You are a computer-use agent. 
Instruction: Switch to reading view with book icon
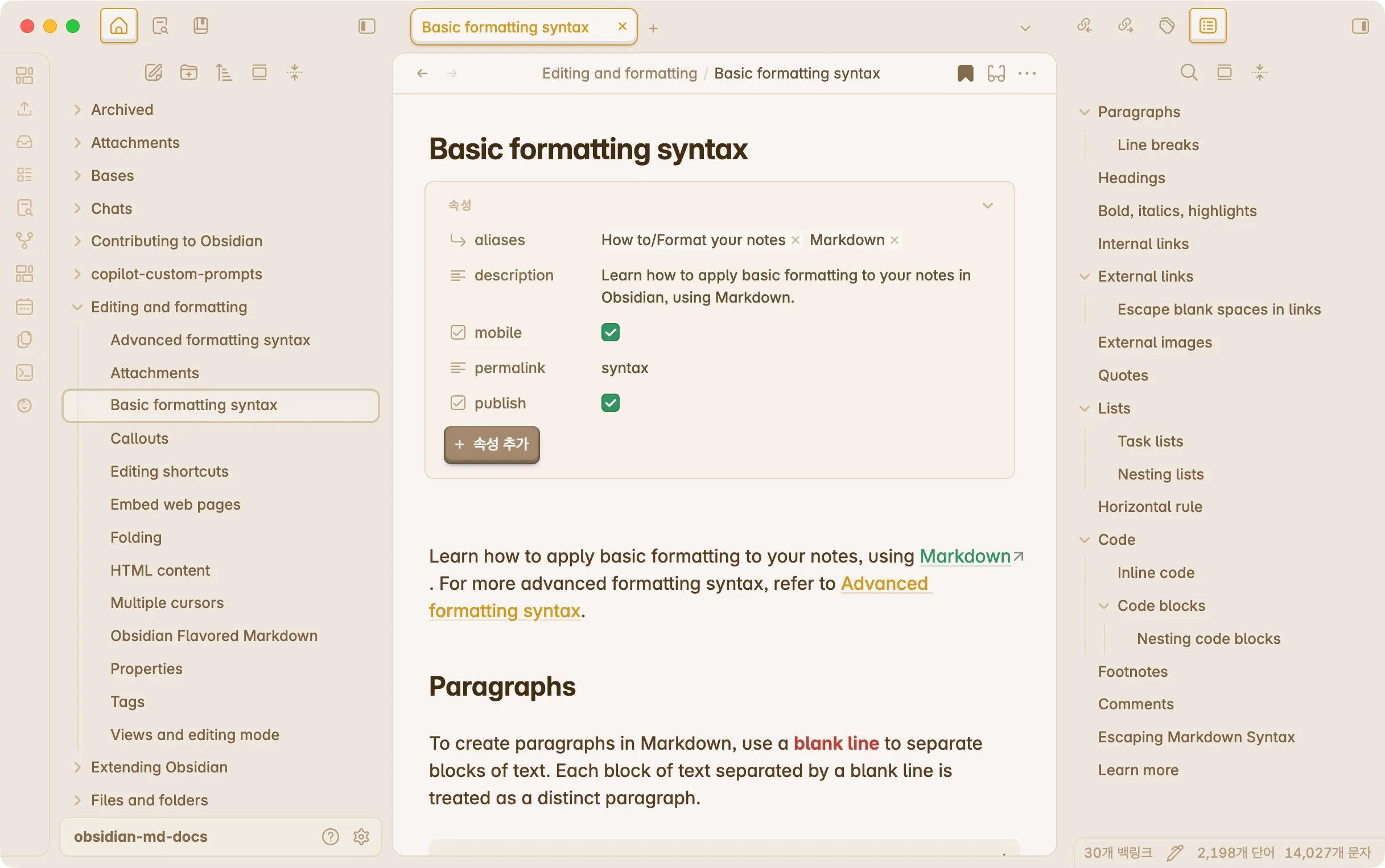coord(996,73)
